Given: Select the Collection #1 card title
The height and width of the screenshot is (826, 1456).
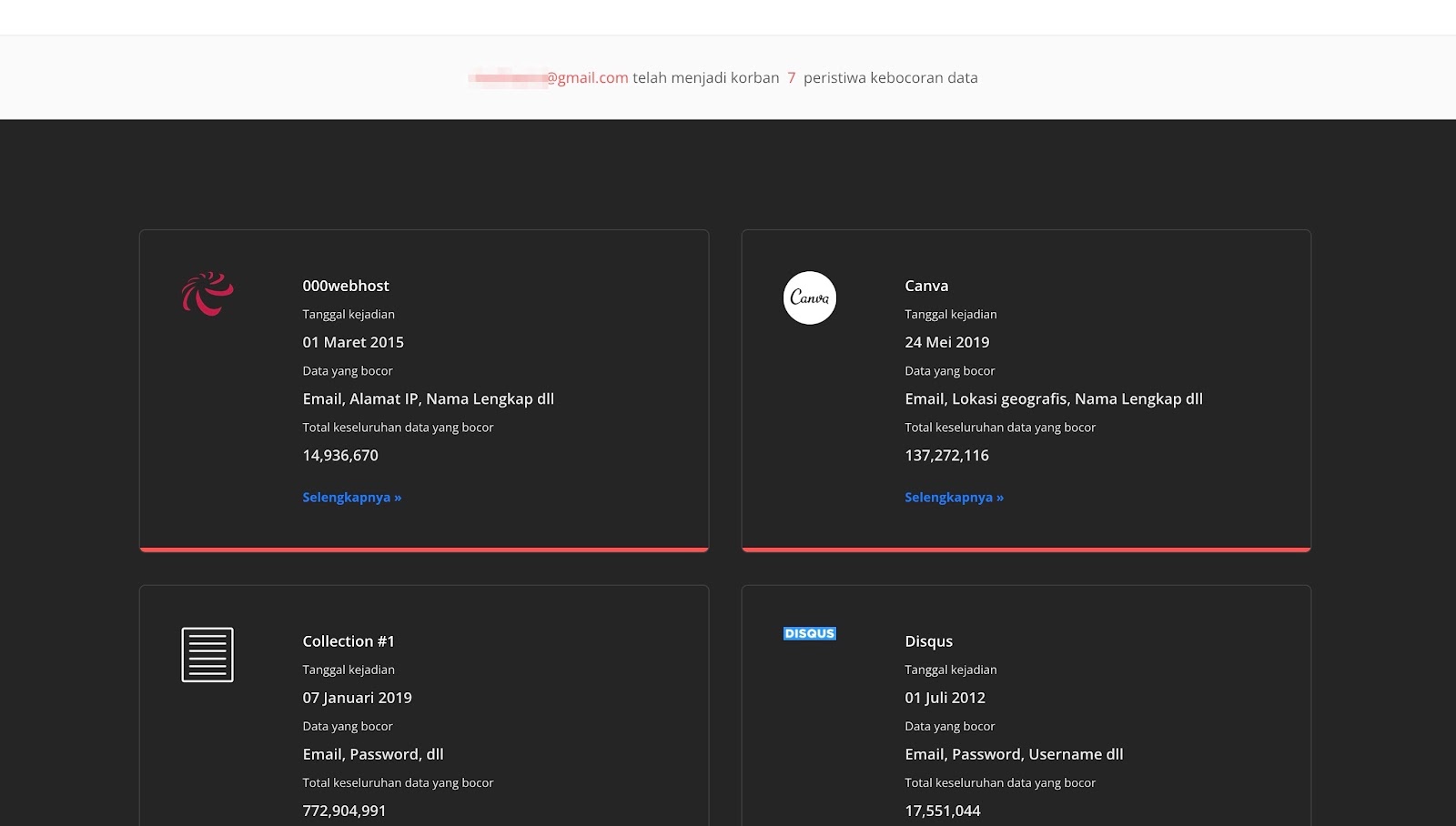Looking at the screenshot, I should (349, 641).
